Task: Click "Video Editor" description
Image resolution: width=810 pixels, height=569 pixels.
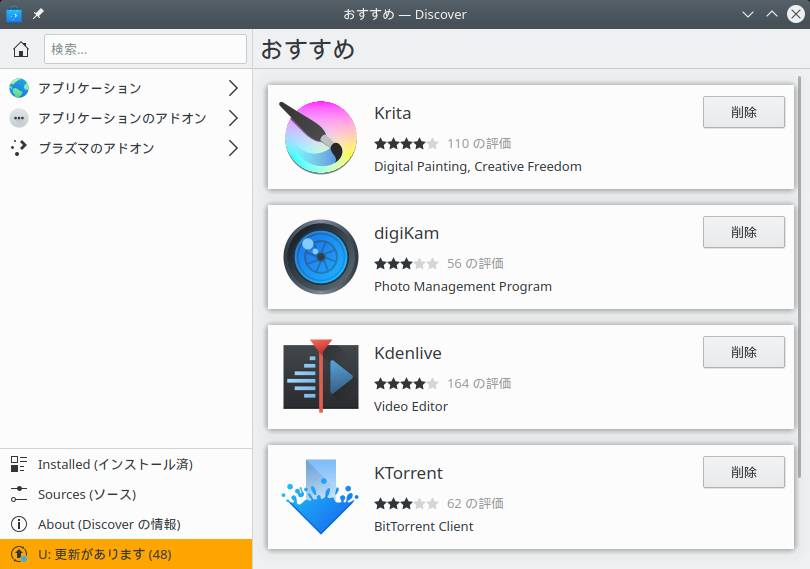Action: click(411, 406)
